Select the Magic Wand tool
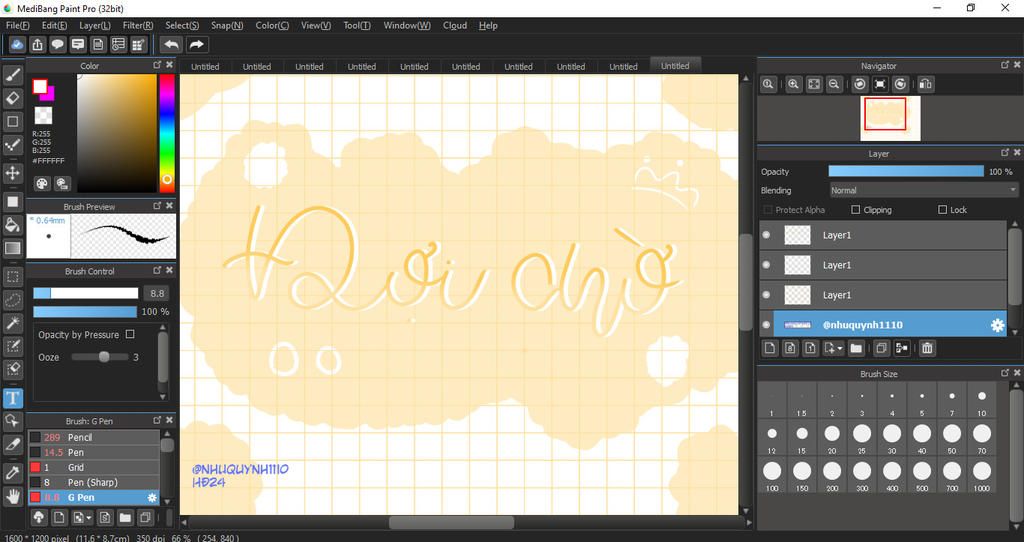Image resolution: width=1024 pixels, height=542 pixels. (x=12, y=323)
